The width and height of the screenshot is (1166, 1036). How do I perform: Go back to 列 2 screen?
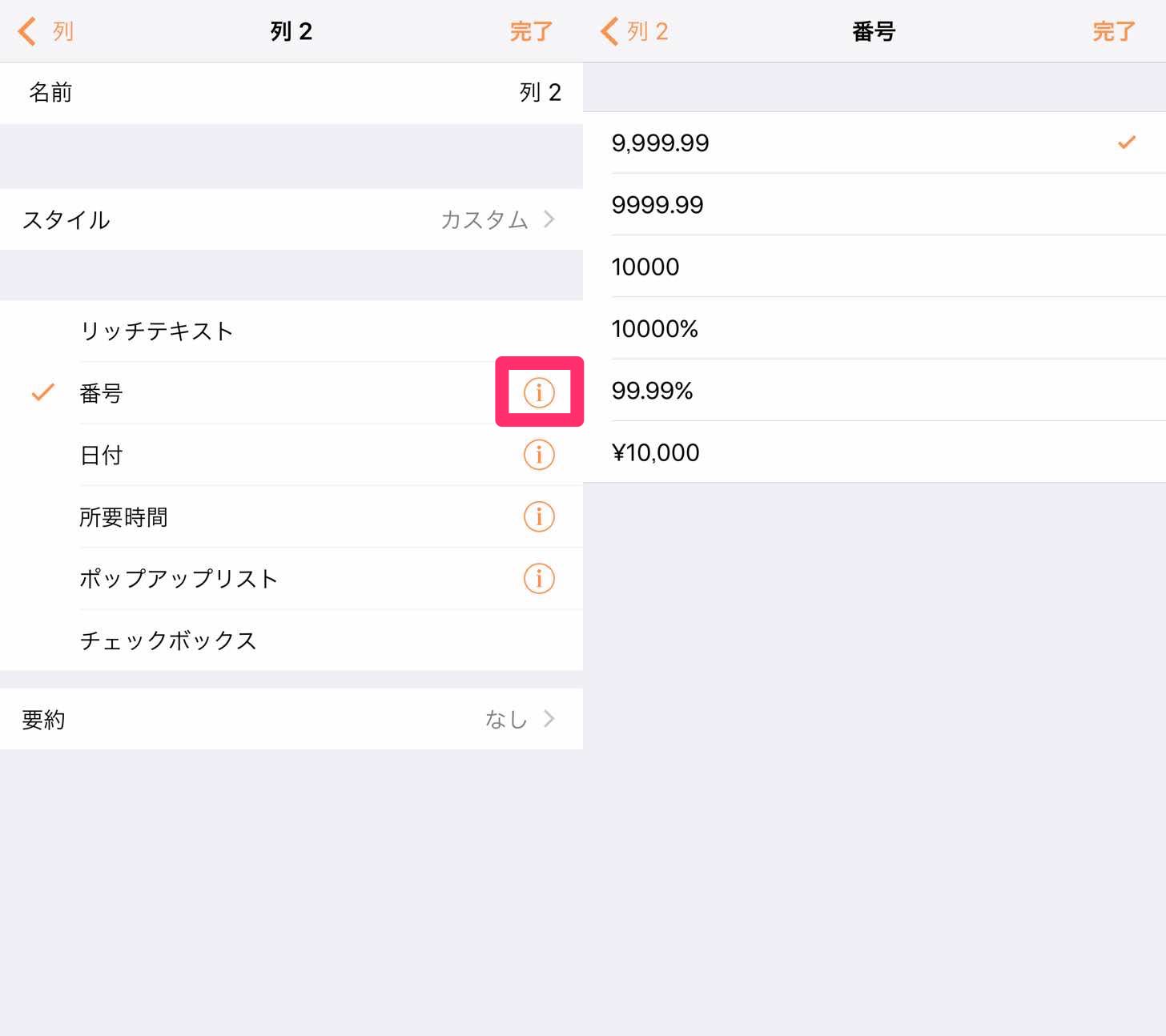click(634, 31)
